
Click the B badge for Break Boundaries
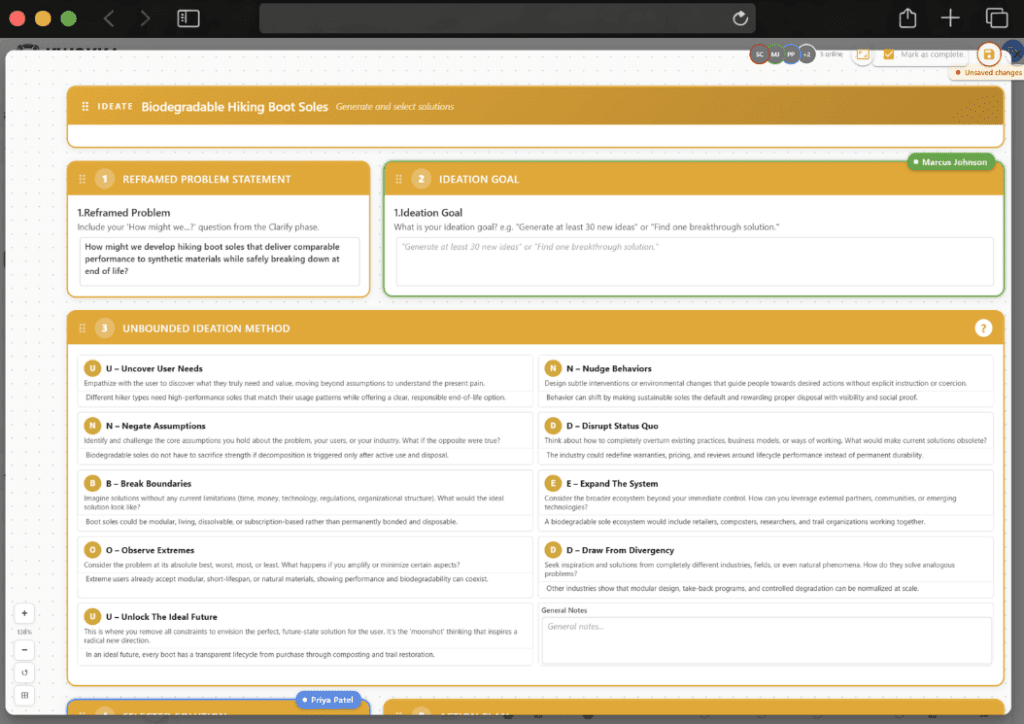92,483
